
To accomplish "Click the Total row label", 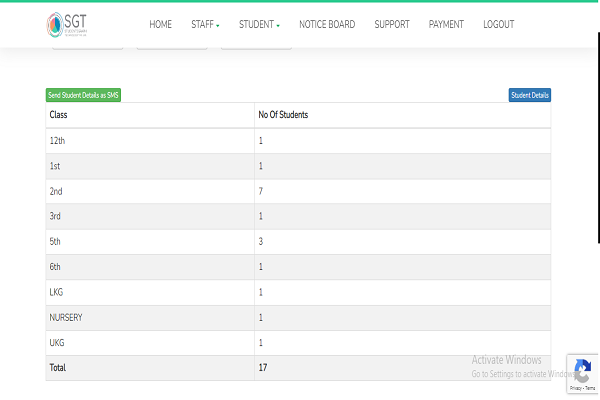I will tap(59, 367).
